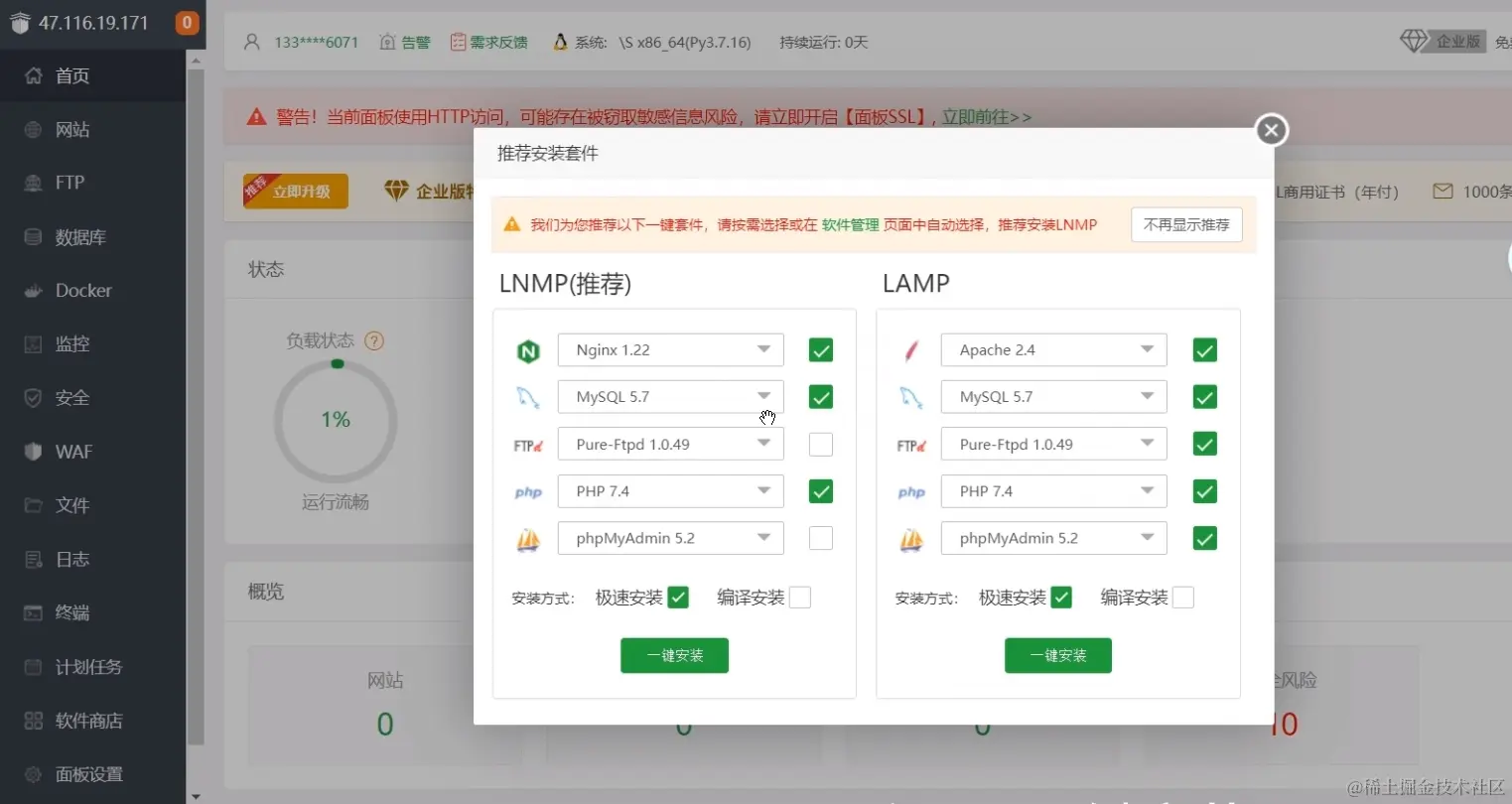Click the 立即升级 upgrade button
The image size is (1512, 804).
point(296,191)
